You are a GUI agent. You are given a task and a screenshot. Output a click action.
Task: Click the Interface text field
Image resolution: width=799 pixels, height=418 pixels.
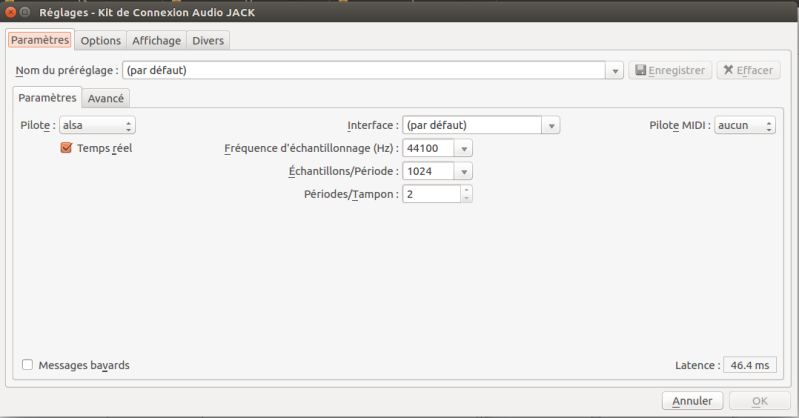[x=472, y=125]
